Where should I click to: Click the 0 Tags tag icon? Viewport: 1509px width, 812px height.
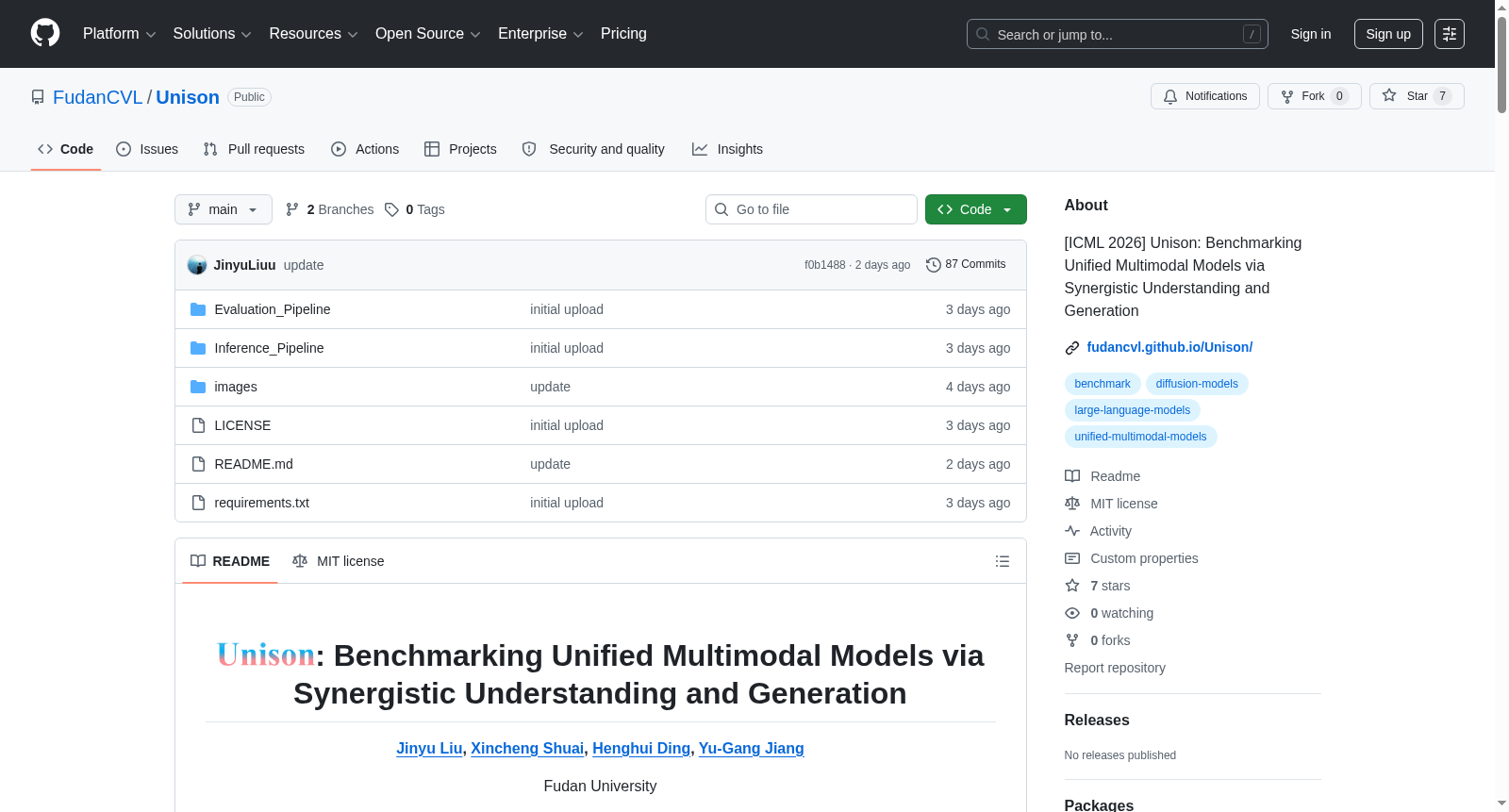(x=391, y=209)
